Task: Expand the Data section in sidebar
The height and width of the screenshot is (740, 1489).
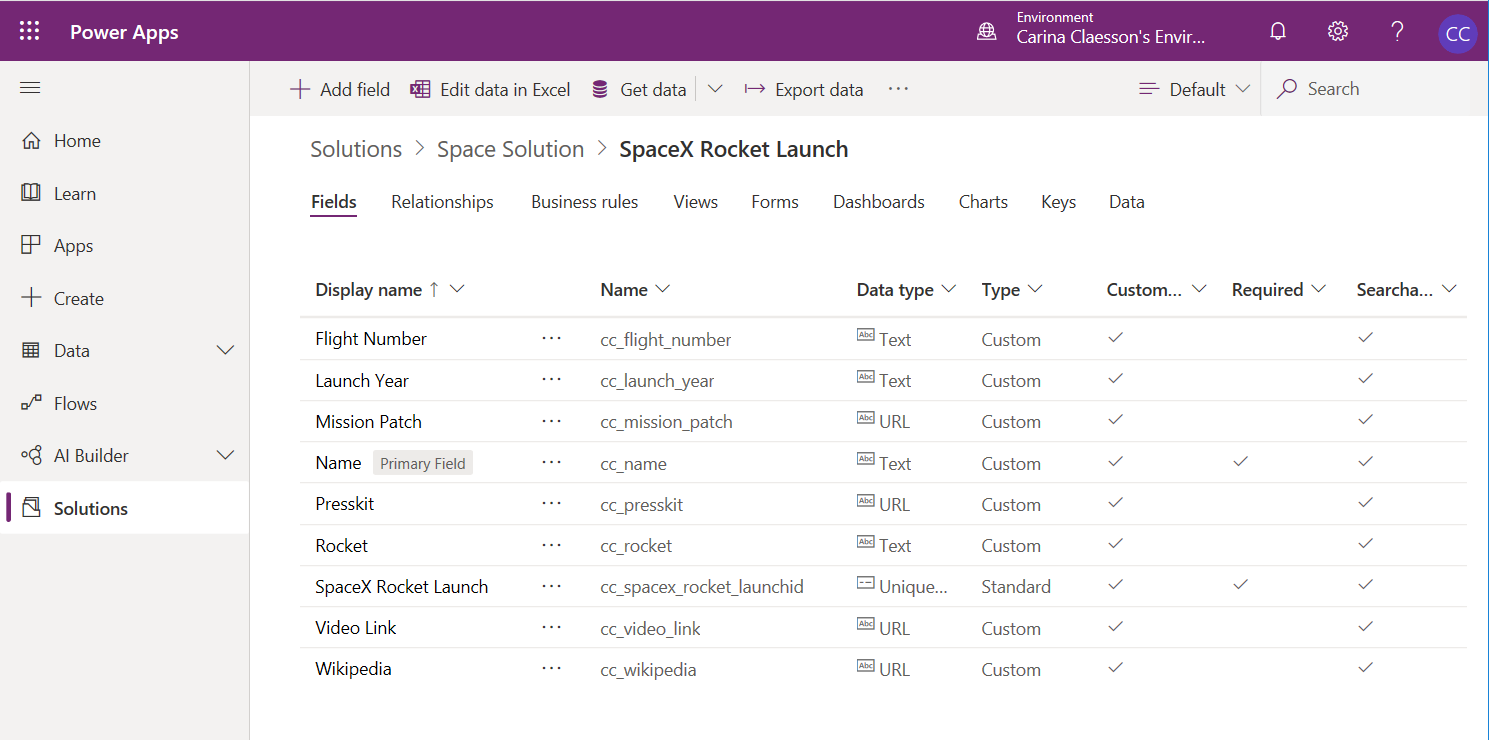Action: pyautogui.click(x=225, y=350)
